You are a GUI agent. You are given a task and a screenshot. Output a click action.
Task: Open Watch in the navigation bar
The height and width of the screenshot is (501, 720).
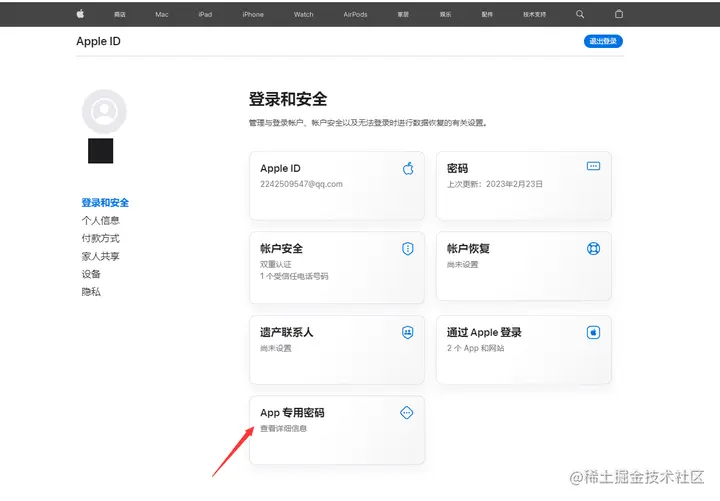304,15
